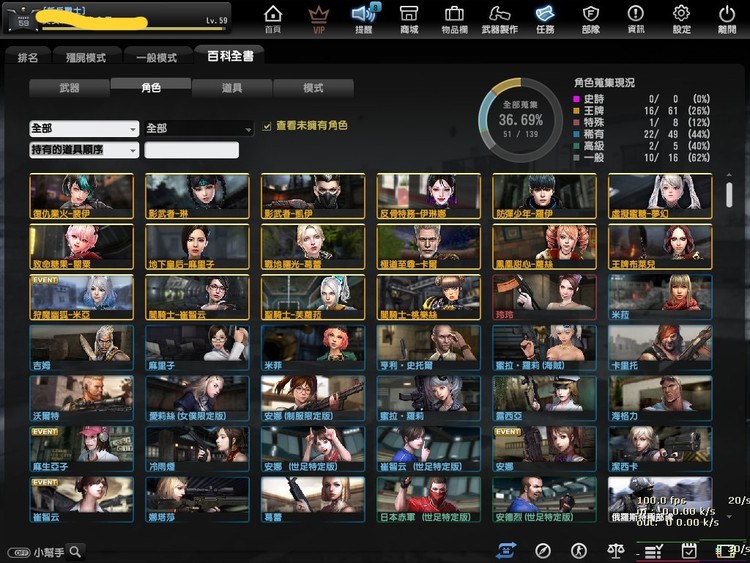This screenshot has width=750, height=563.
Task: Select the 影武者-凱伊 character card
Action: [313, 196]
